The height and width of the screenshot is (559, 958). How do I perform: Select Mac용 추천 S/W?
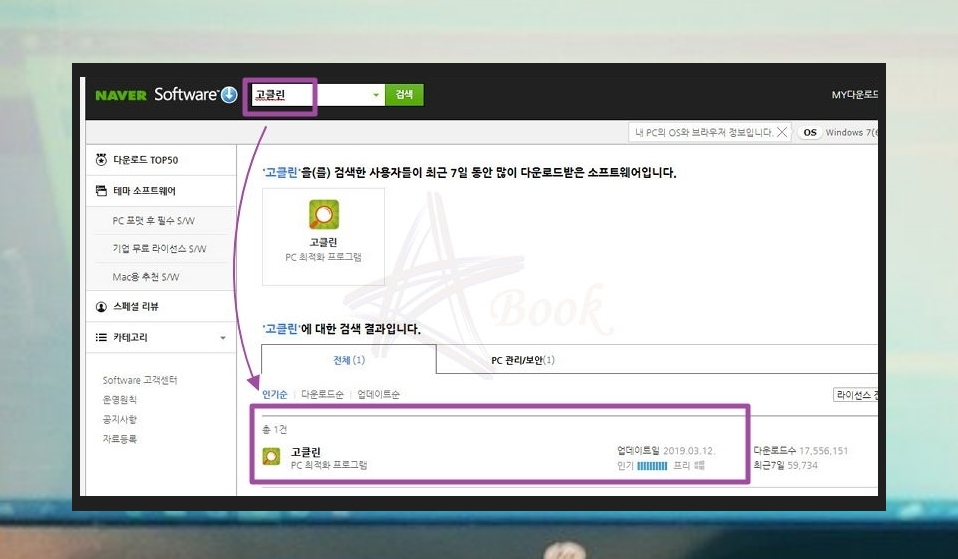tap(145, 277)
